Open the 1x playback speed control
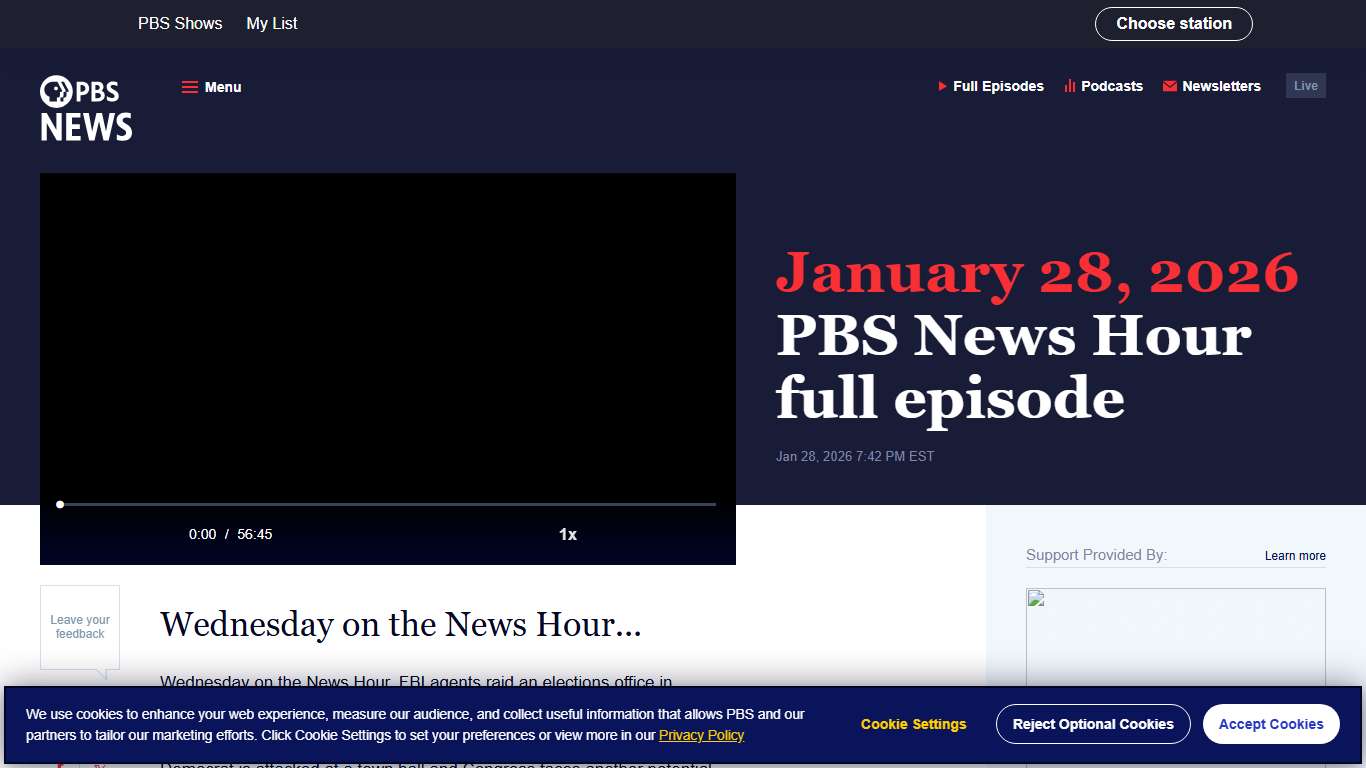This screenshot has height=768, width=1366. pos(567,534)
